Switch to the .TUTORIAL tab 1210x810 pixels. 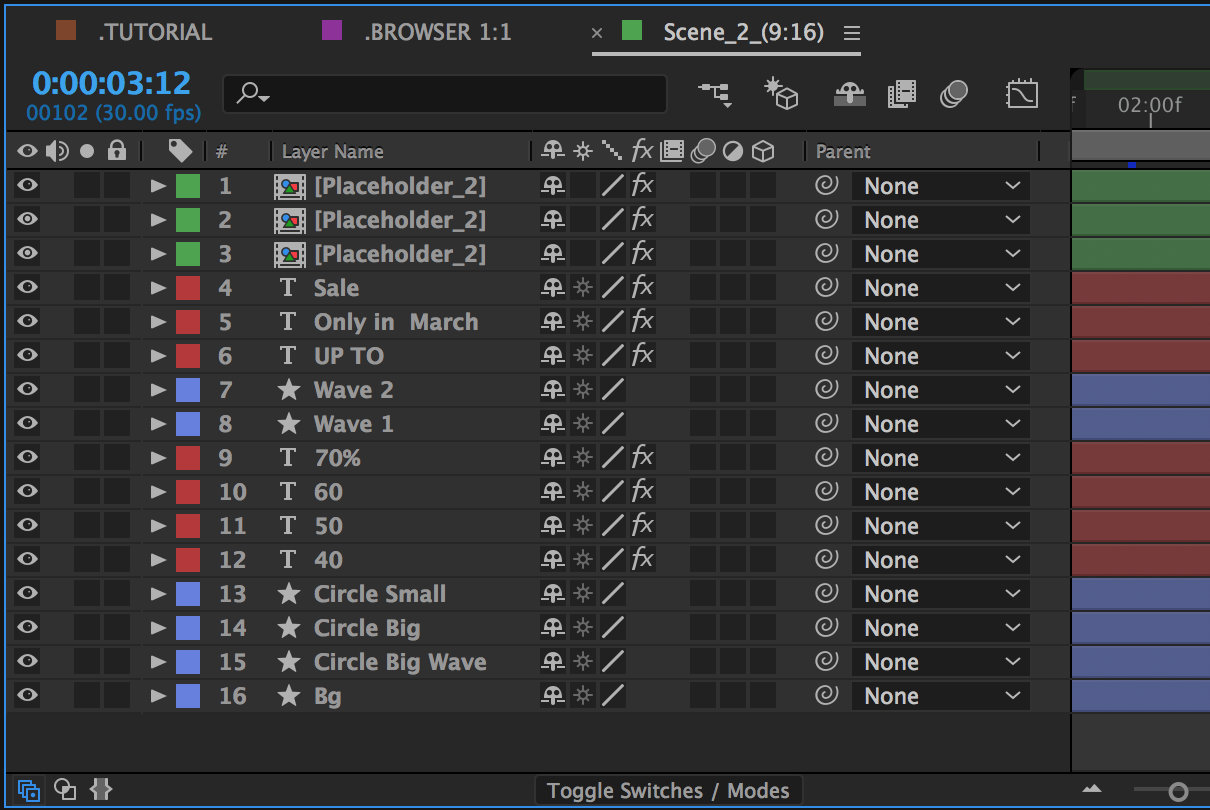tap(154, 32)
